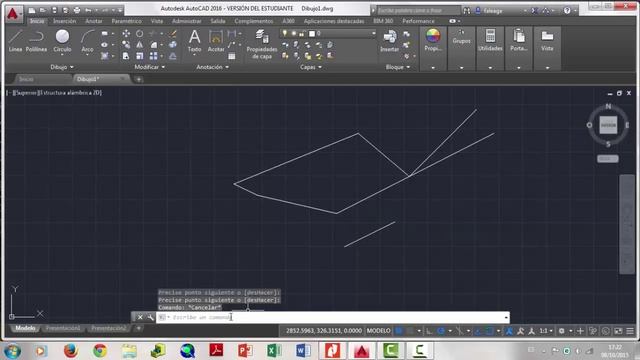Image resolution: width=640 pixels, height=360 pixels.
Task: Open Excel from the Windows taskbar
Action: point(274,351)
